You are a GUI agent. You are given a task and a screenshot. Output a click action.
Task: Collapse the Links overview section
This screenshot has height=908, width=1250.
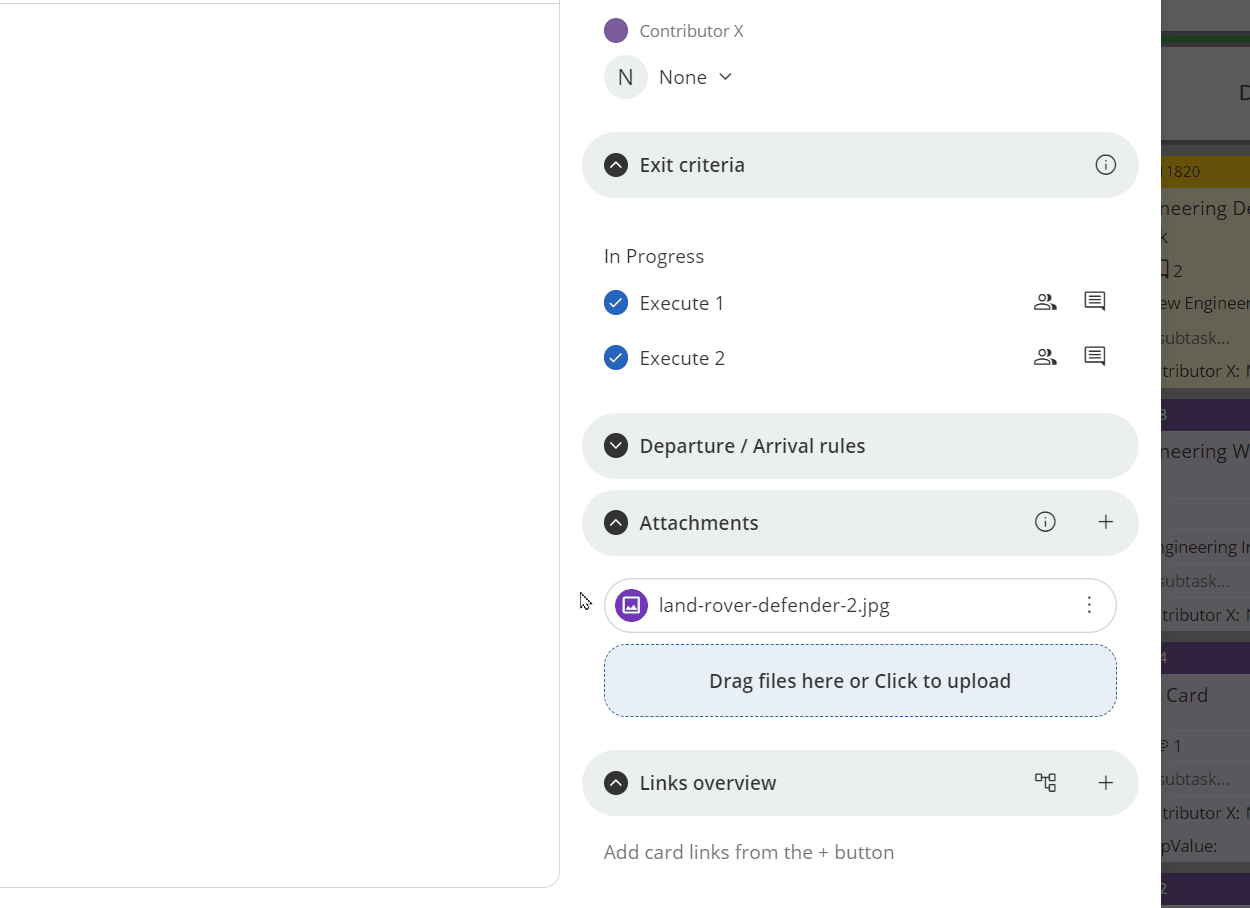(616, 783)
